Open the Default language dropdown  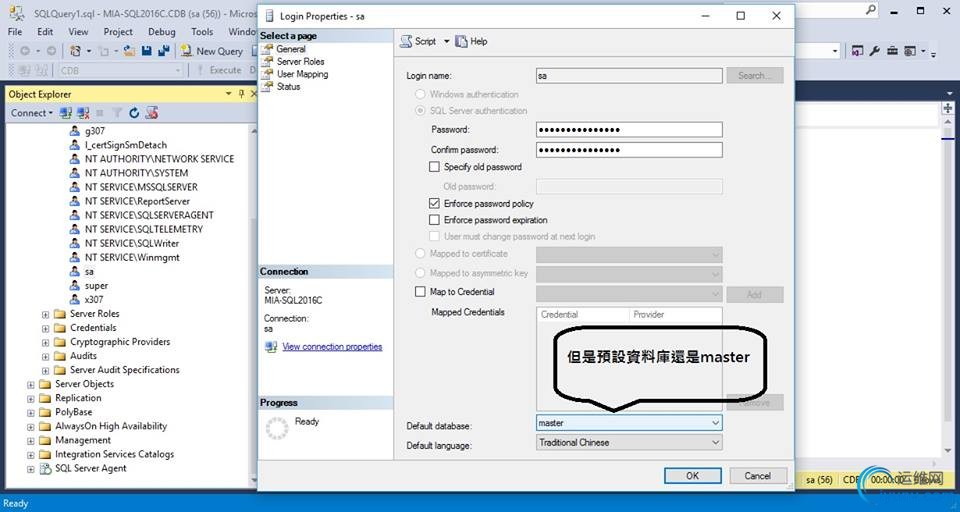pos(715,442)
